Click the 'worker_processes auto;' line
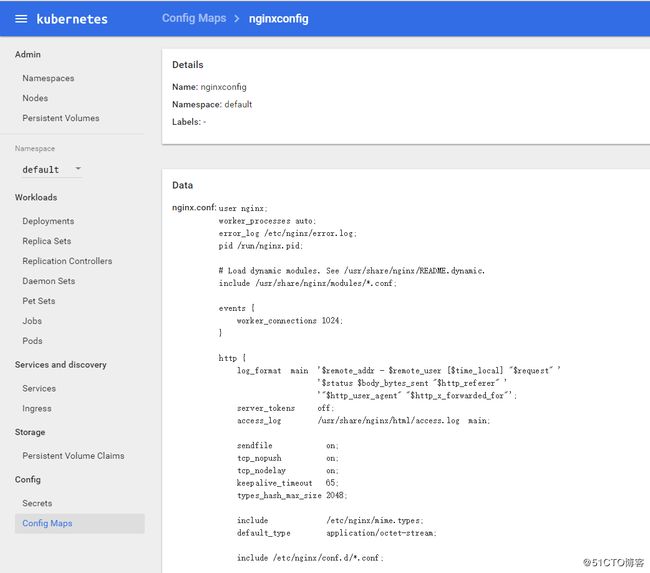 267,221
